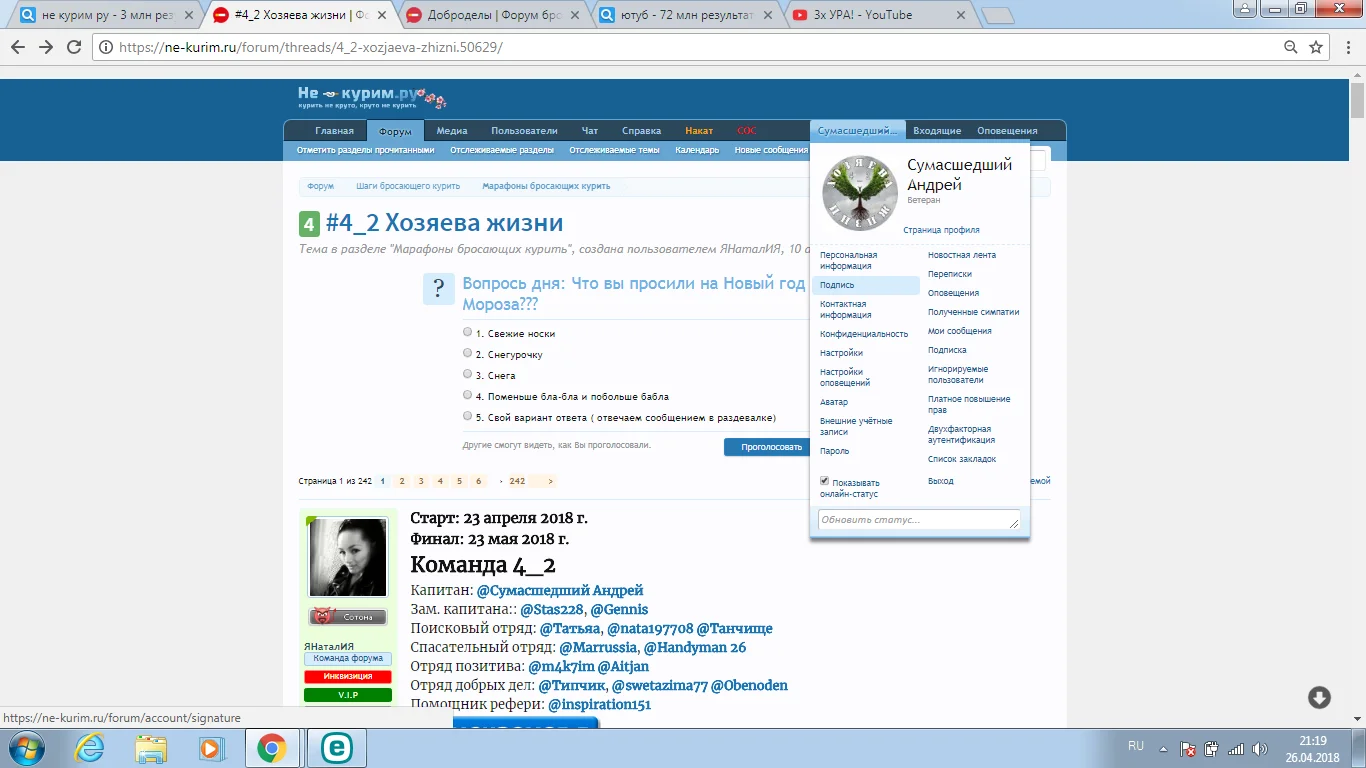The image size is (1366, 768).
Task: Collapse the Сумасшедший account dropdown
Action: point(858,131)
